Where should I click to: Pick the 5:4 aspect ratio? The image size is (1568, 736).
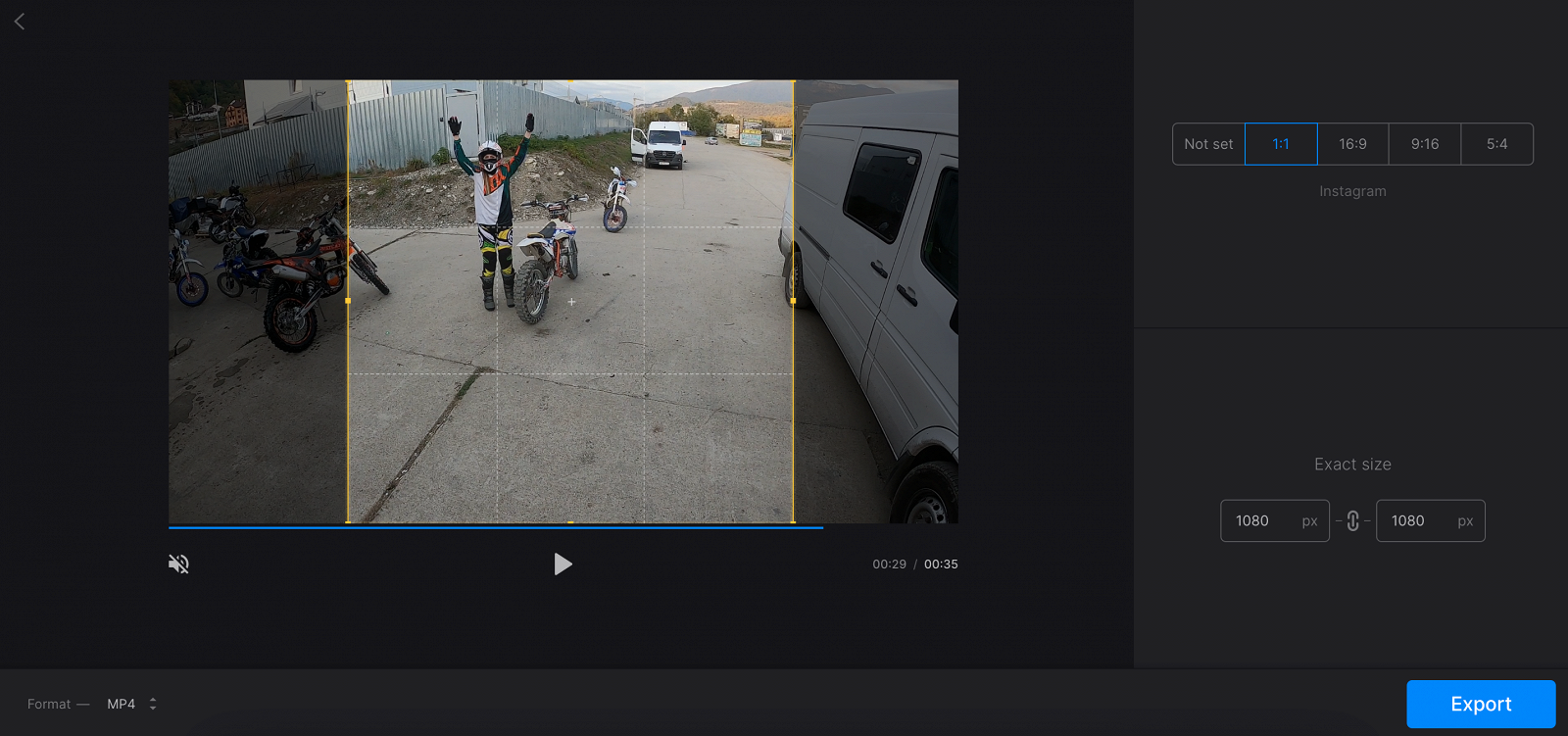point(1496,144)
